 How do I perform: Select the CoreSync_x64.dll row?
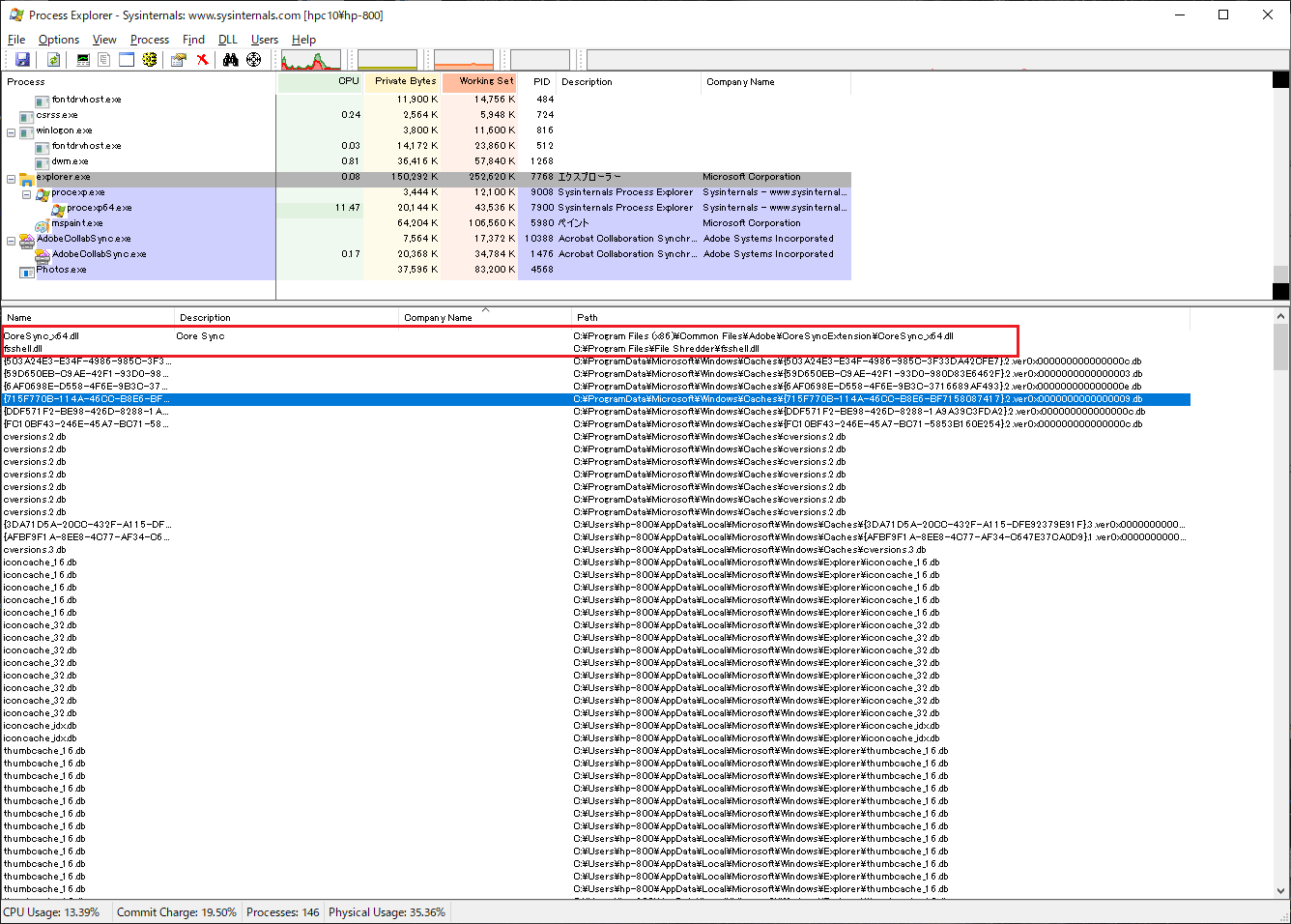coord(596,336)
